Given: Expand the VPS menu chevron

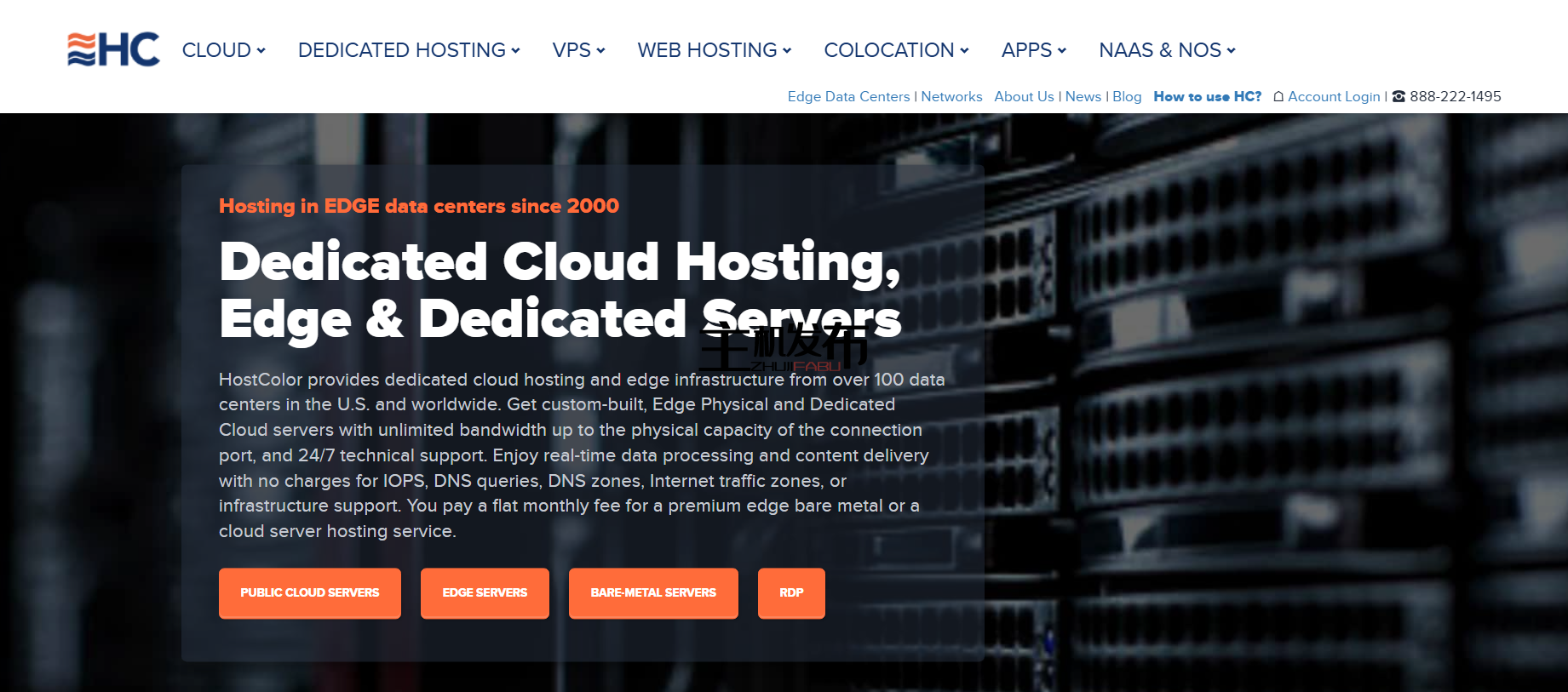Looking at the screenshot, I should pyautogui.click(x=600, y=51).
